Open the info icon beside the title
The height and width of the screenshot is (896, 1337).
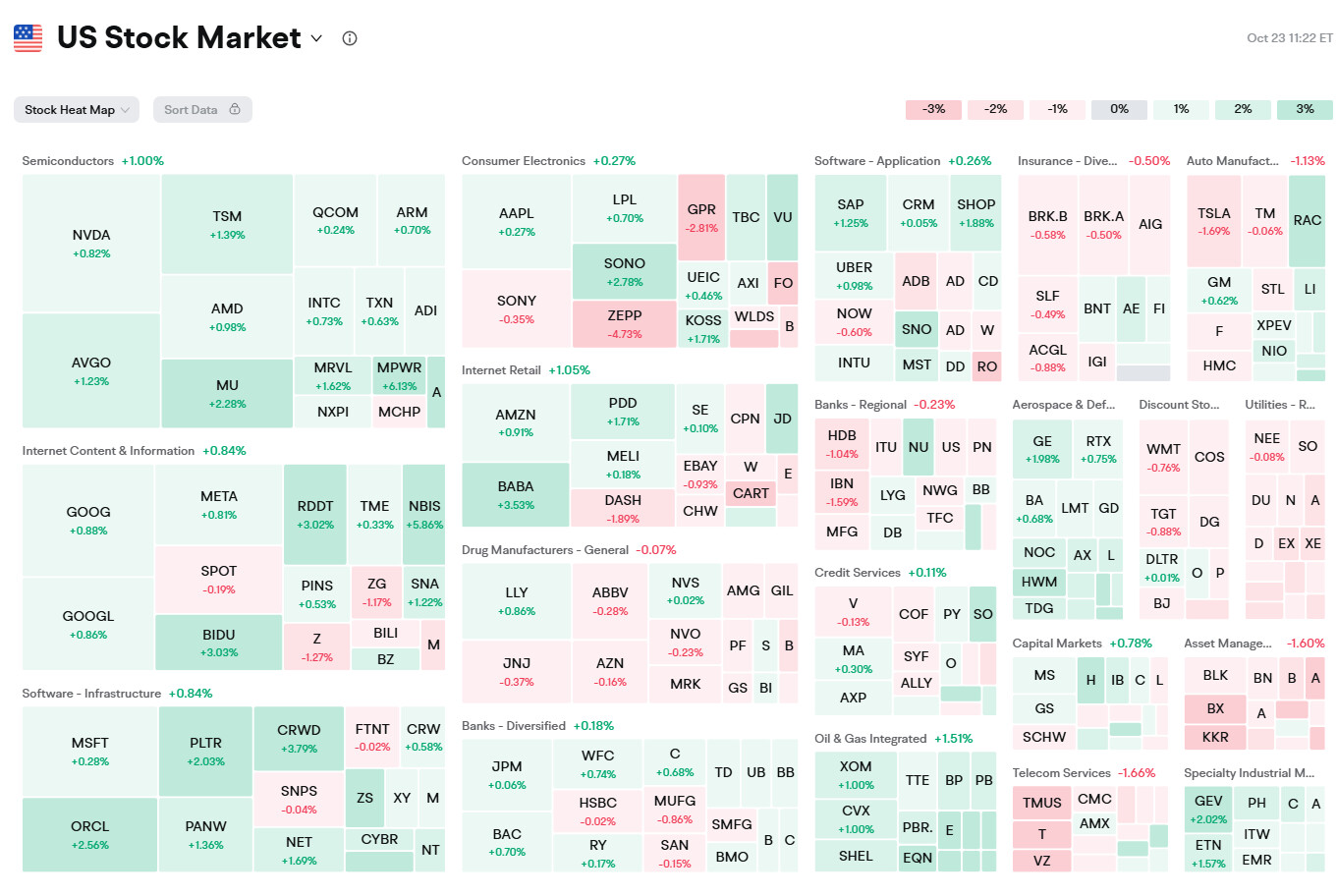tap(350, 38)
